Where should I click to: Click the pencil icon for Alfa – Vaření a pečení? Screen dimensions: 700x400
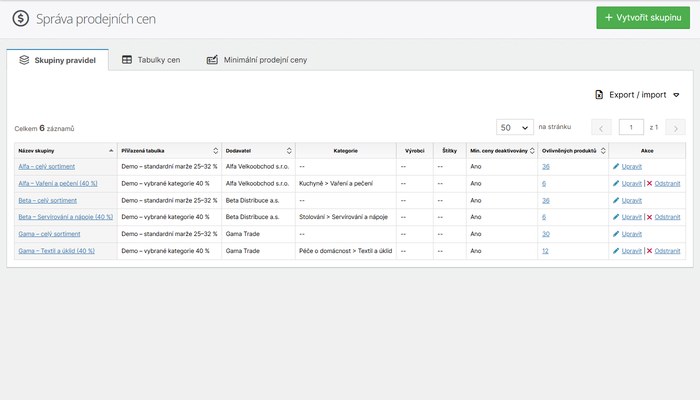616,183
